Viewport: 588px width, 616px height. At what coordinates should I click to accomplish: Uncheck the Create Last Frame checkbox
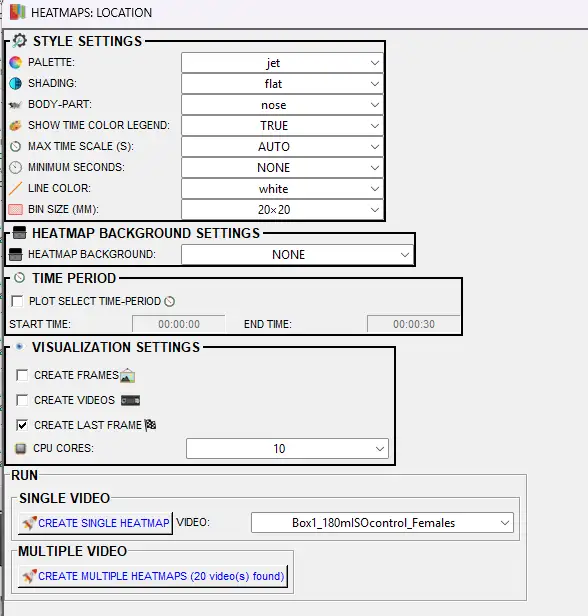pos(22,425)
